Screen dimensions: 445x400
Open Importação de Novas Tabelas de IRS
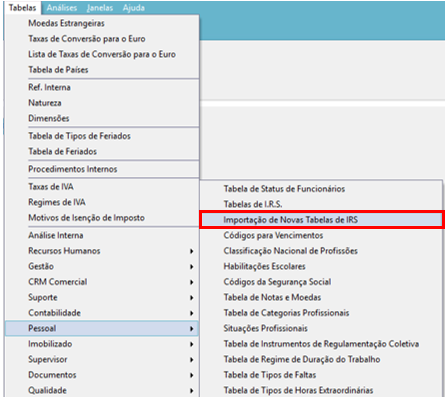point(321,220)
